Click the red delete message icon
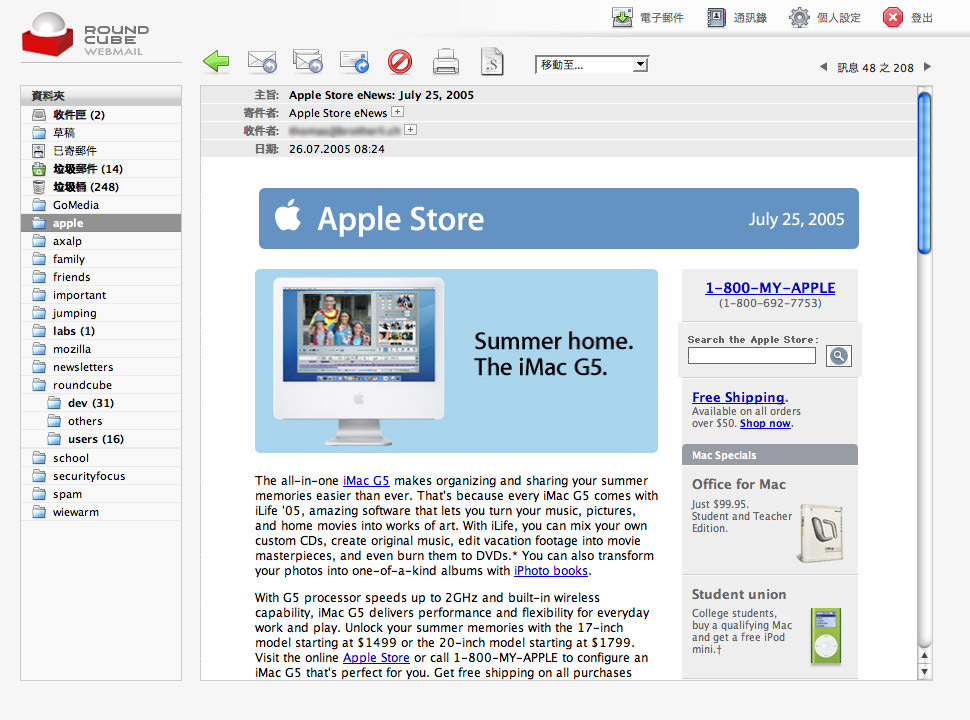This screenshot has height=720, width=970. [400, 62]
